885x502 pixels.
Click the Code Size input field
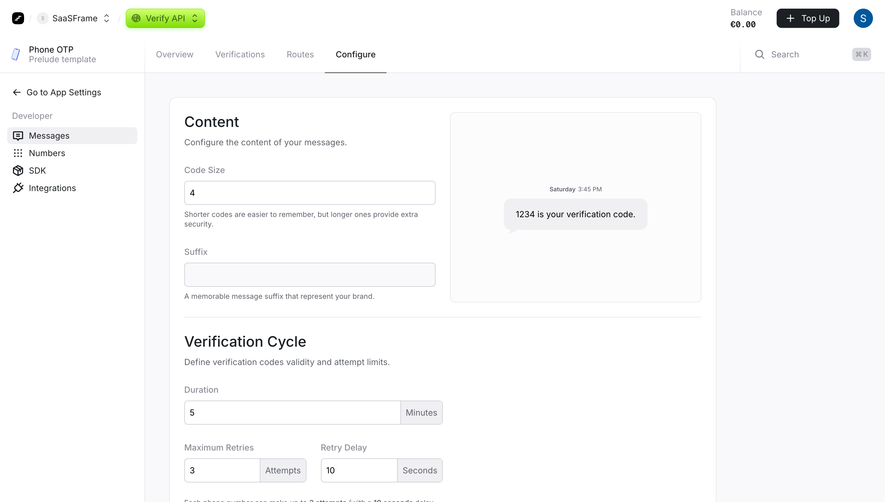(310, 193)
